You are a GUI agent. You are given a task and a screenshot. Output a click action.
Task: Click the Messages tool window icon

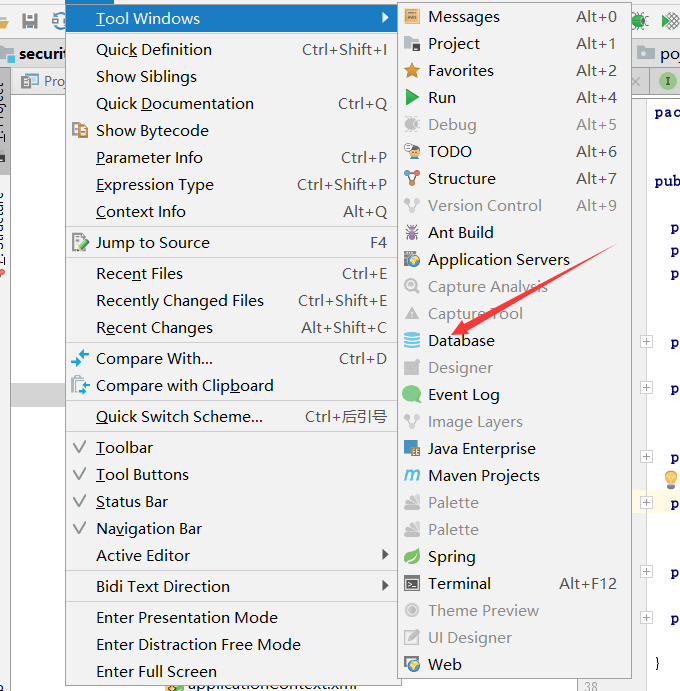pos(412,17)
